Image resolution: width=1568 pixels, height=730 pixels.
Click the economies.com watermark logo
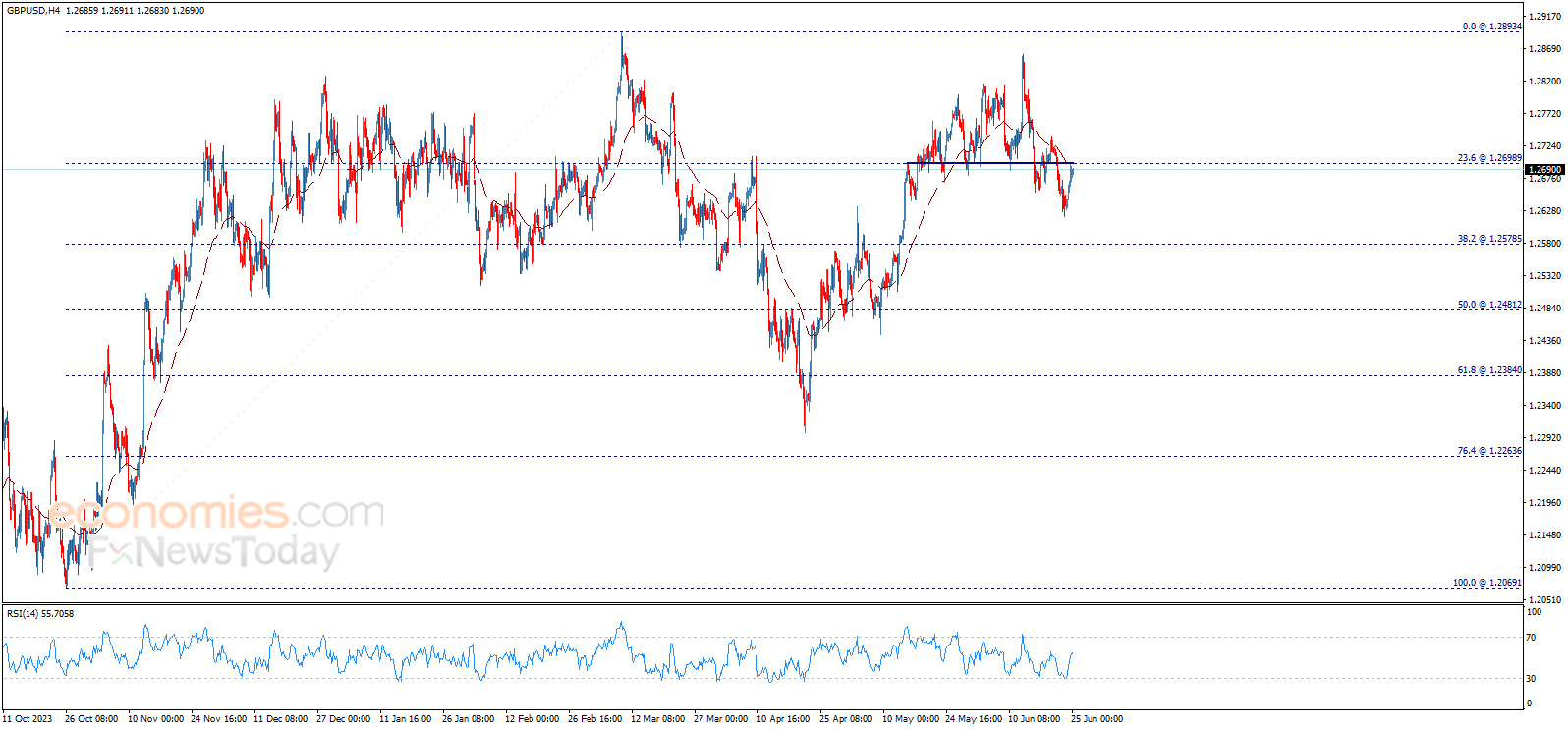pos(215,513)
